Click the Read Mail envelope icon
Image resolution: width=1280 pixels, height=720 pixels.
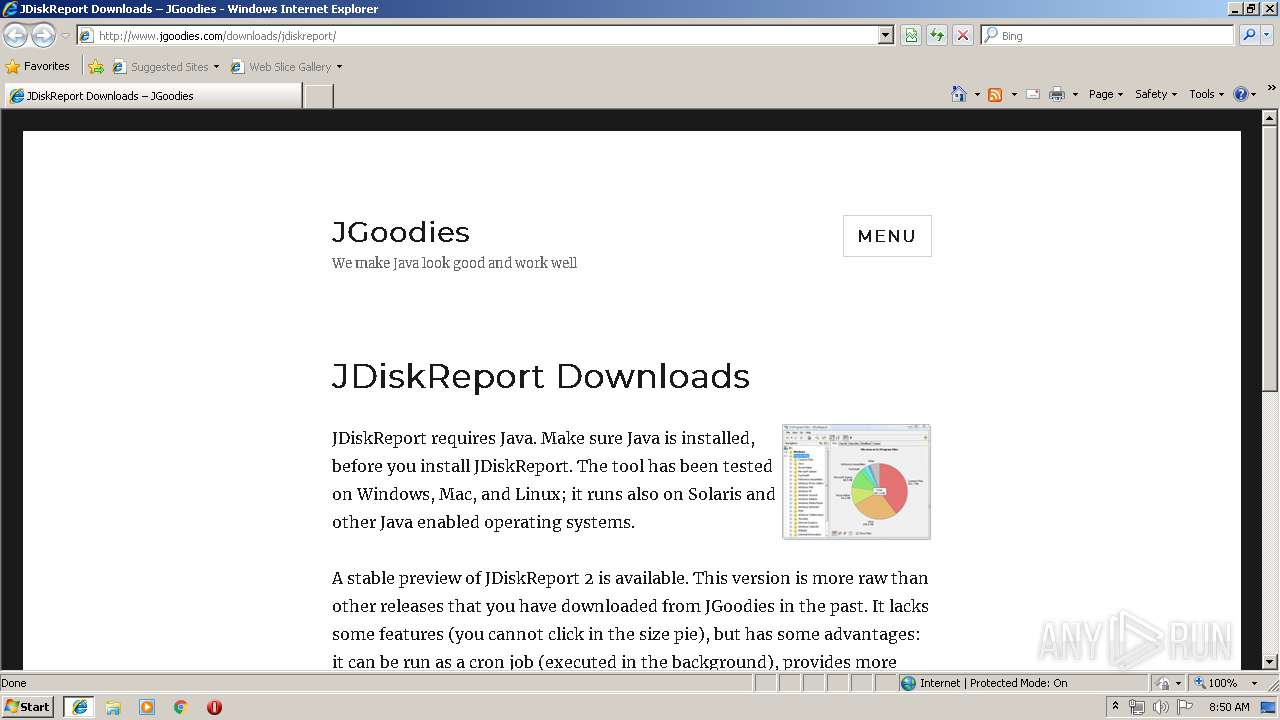pyautogui.click(x=1033, y=94)
